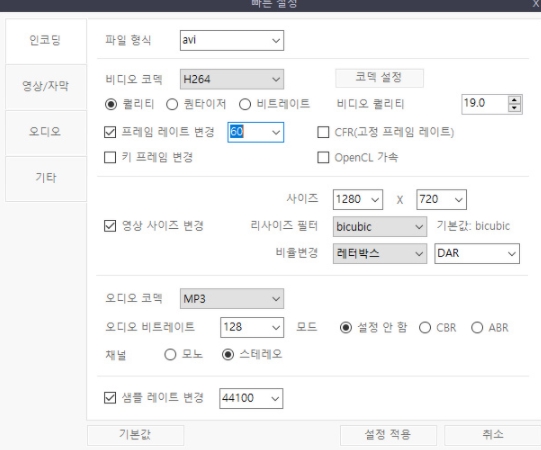541x450 pixels.
Task: Choose 모노 channel radio button
Action: [x=170, y=355]
